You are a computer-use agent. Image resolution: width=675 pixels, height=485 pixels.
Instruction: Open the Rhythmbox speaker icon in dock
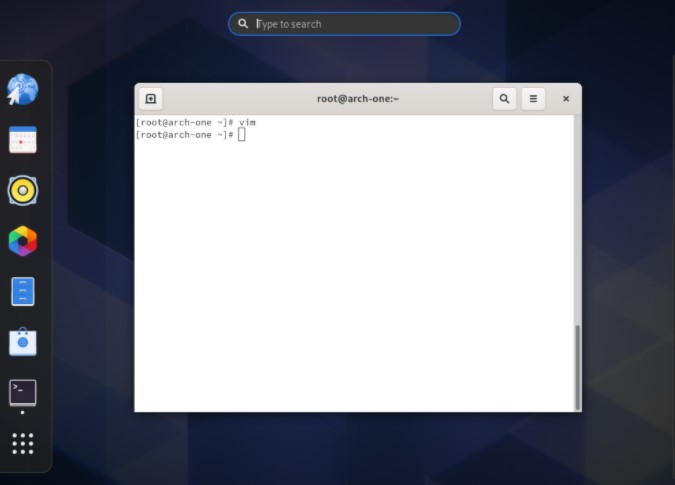[23, 190]
